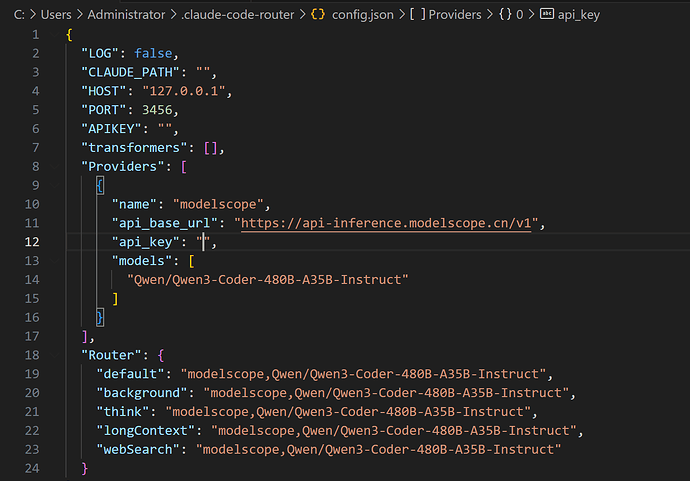Click line number 24 in the gutter
The height and width of the screenshot is (481, 690).
click(x=32, y=468)
